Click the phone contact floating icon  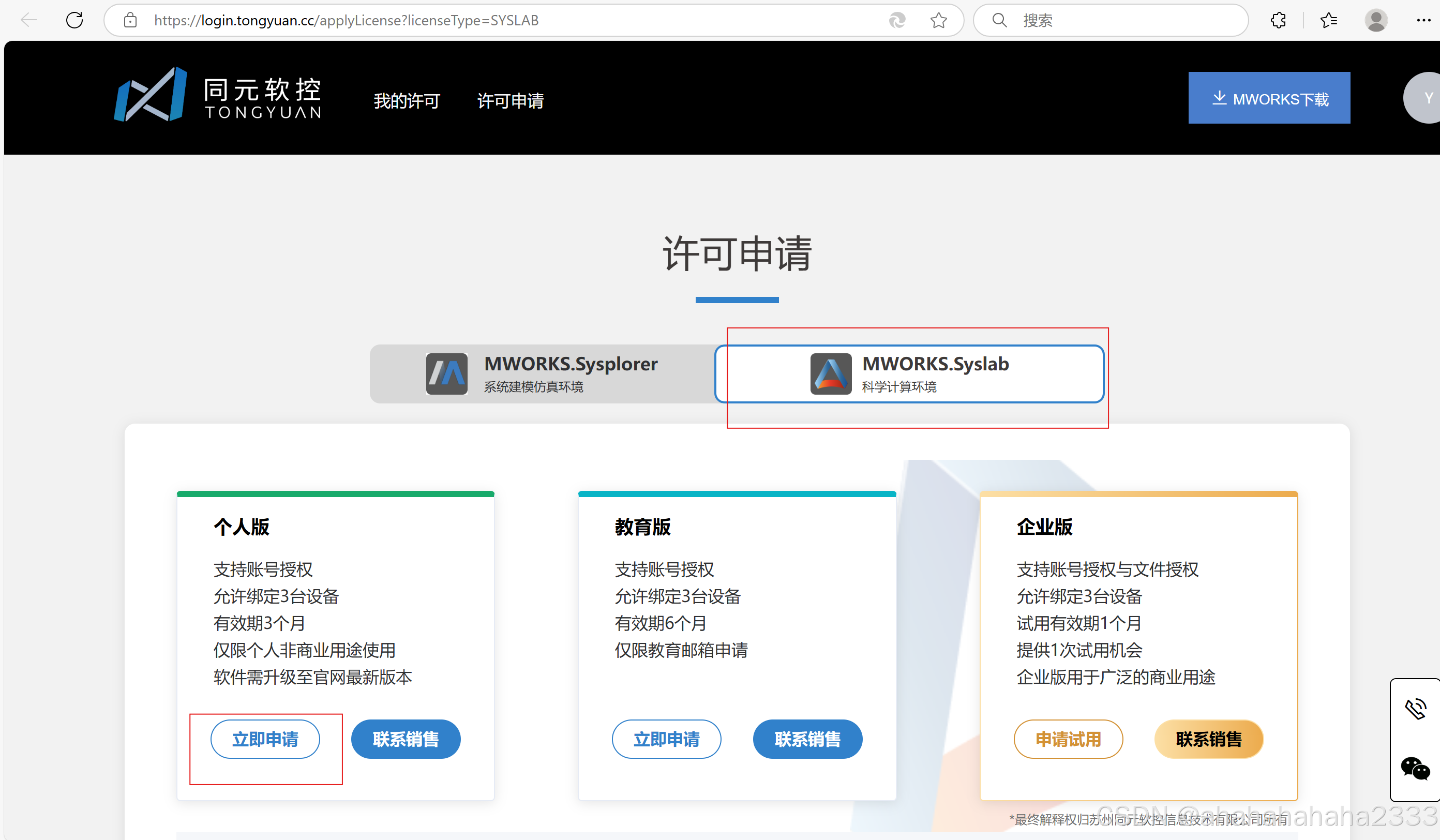1416,709
